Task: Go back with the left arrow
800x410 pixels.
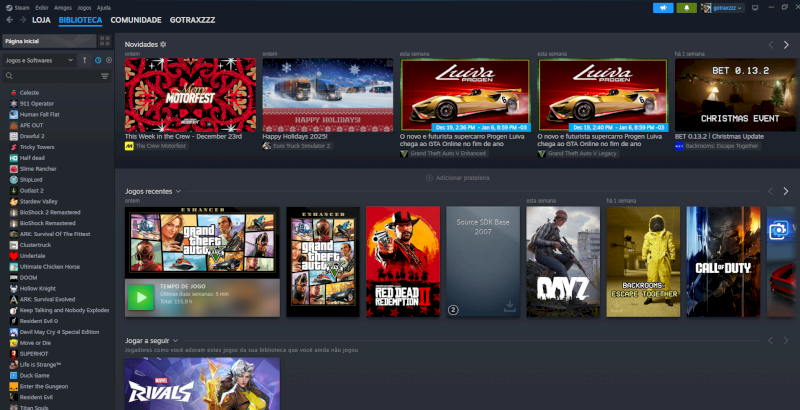Action: [9, 20]
